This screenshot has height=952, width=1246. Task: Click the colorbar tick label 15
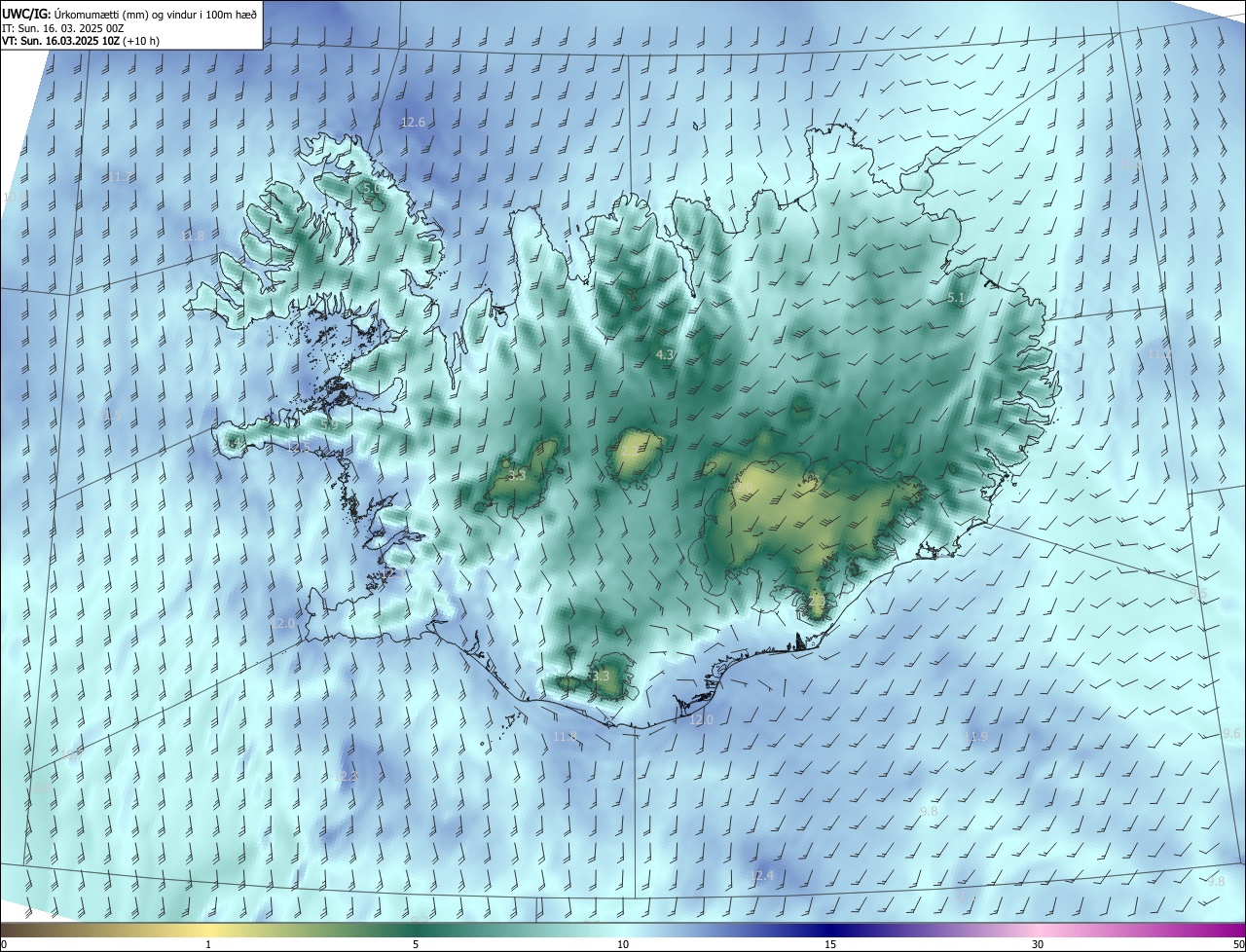point(830,944)
